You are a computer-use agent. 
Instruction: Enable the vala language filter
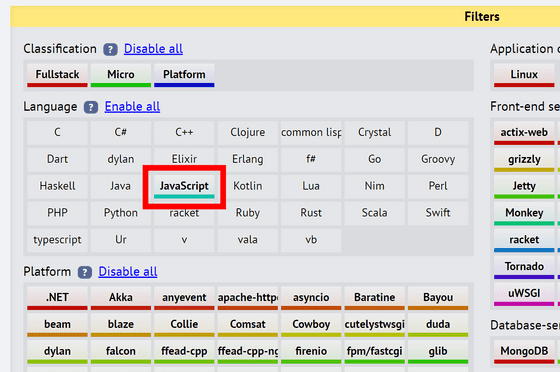click(x=248, y=240)
